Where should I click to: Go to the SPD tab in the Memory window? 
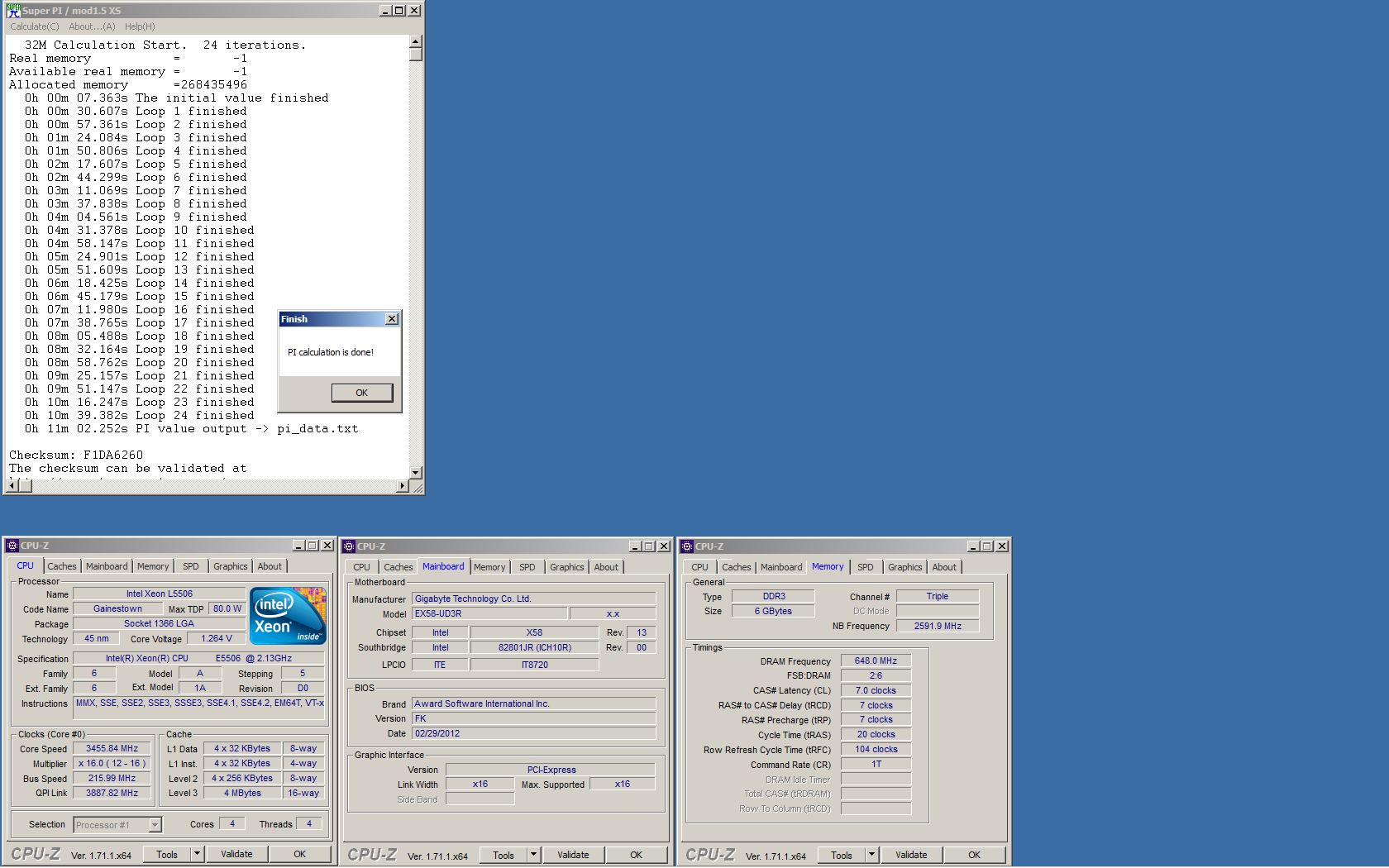(x=866, y=567)
